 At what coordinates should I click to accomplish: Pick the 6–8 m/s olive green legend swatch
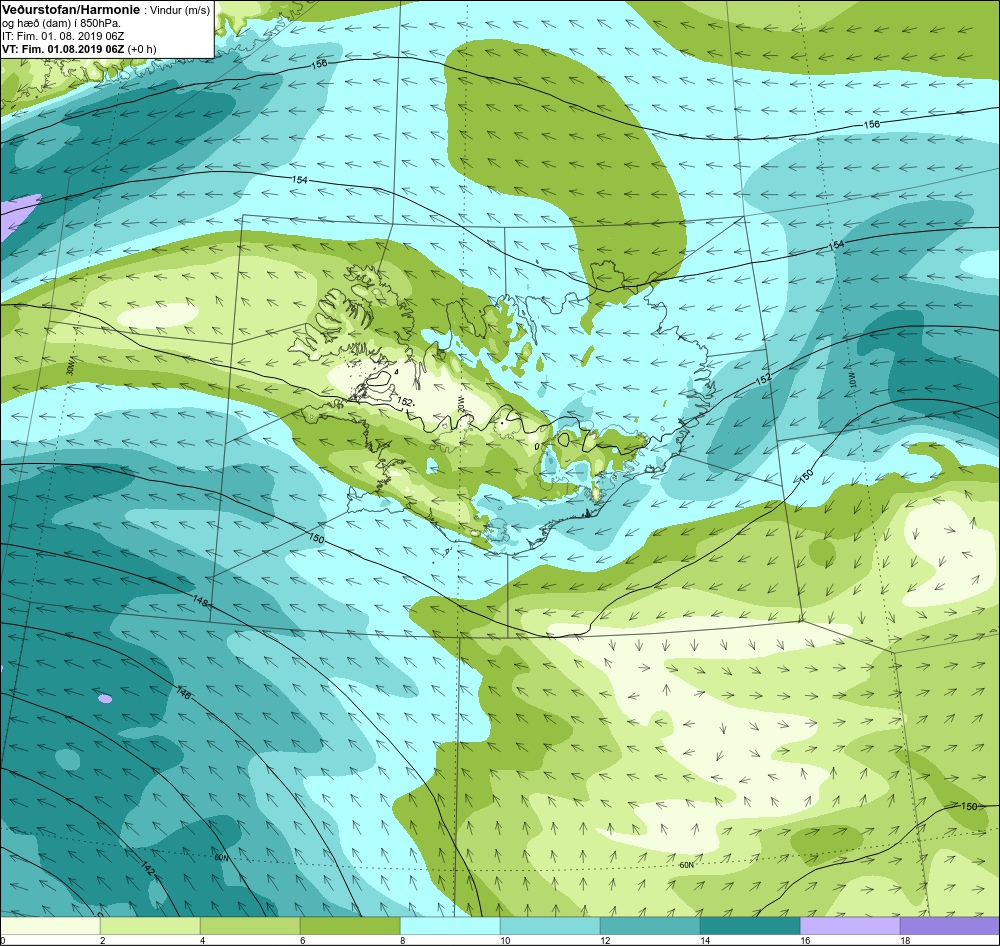[350, 926]
